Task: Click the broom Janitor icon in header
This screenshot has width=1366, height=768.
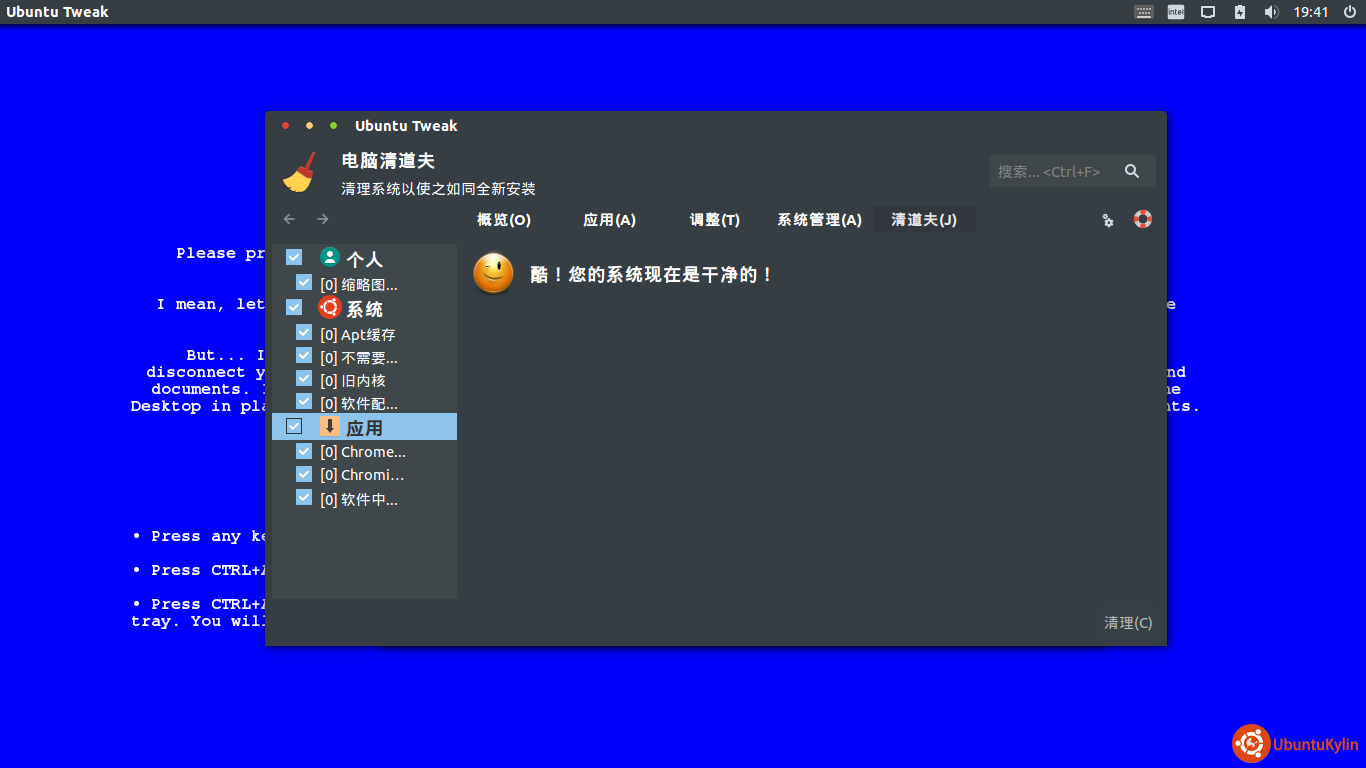Action: click(299, 172)
